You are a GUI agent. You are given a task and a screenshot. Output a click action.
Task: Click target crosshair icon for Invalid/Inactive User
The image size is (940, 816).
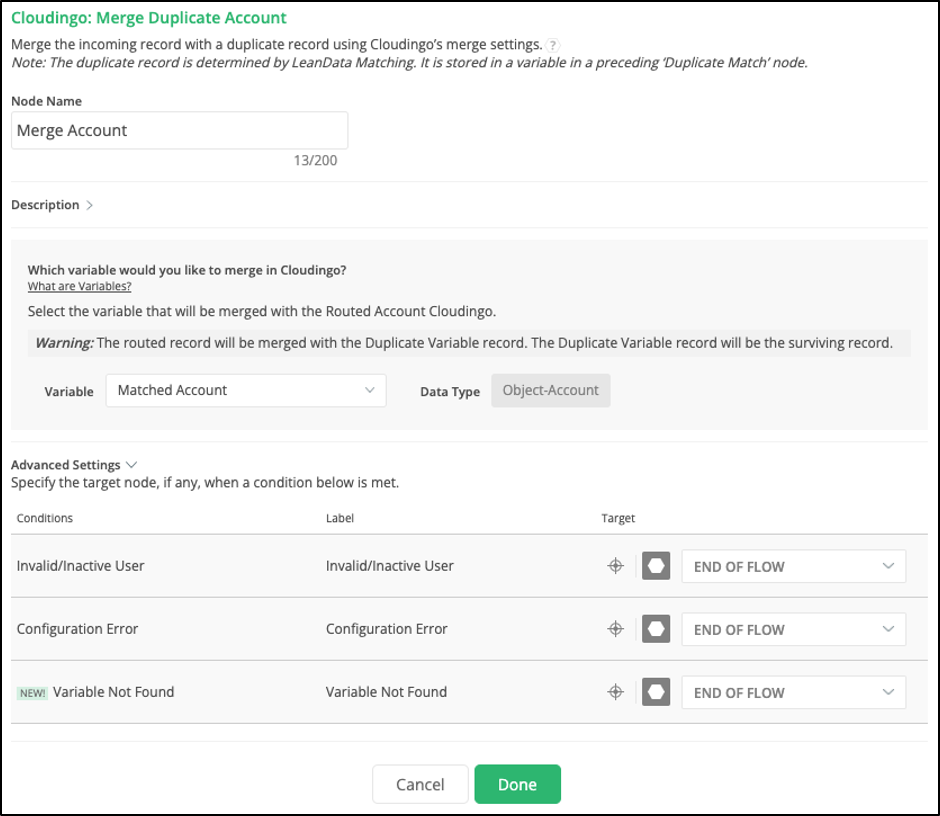[x=615, y=565]
